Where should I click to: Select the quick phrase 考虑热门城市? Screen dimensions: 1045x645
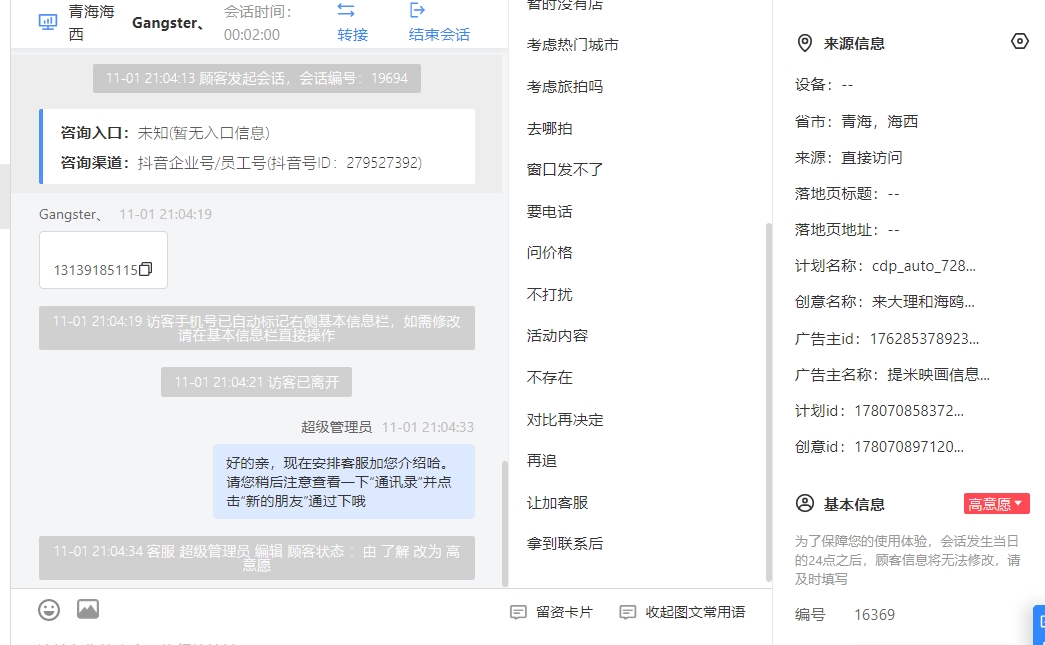point(572,45)
